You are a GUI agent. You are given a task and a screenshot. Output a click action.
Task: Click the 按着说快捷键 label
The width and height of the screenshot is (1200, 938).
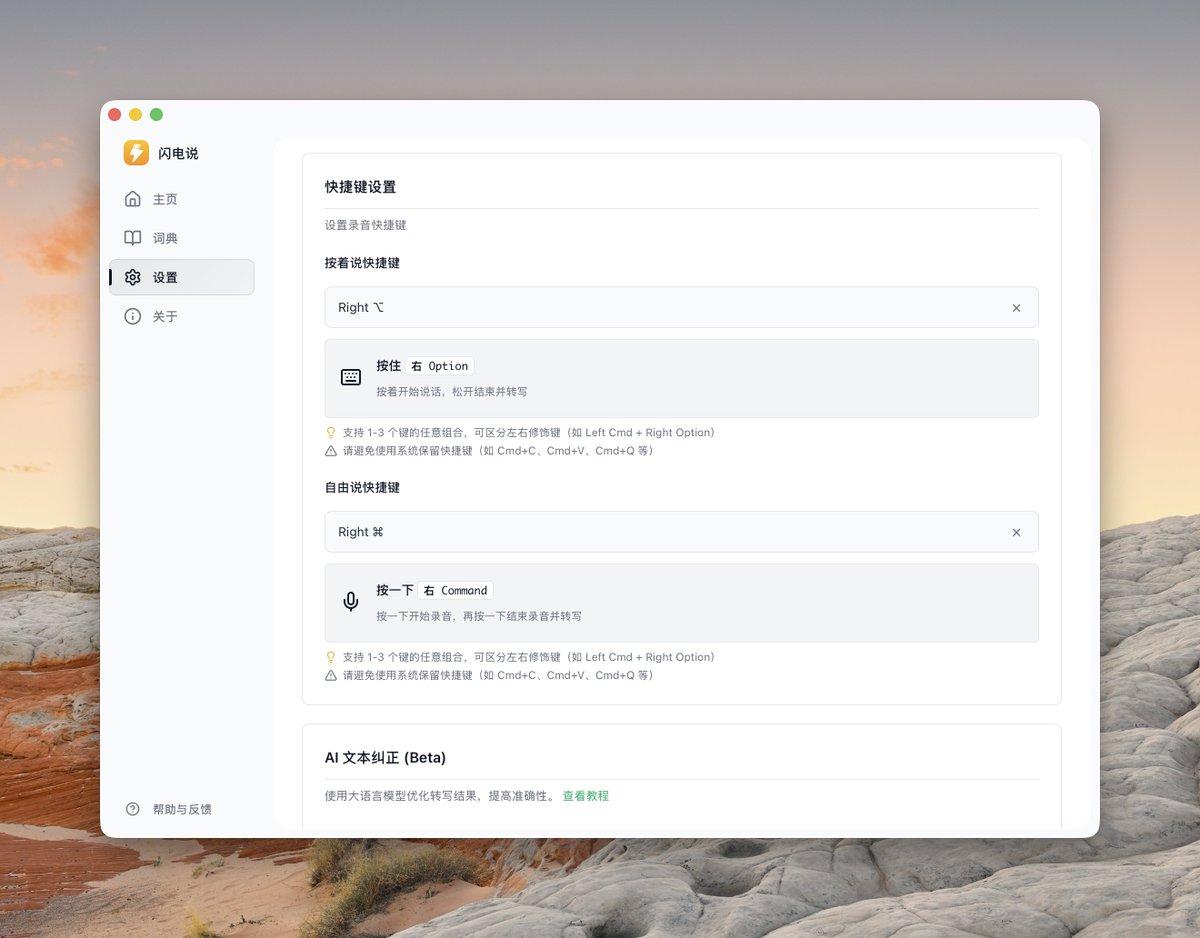coord(362,263)
